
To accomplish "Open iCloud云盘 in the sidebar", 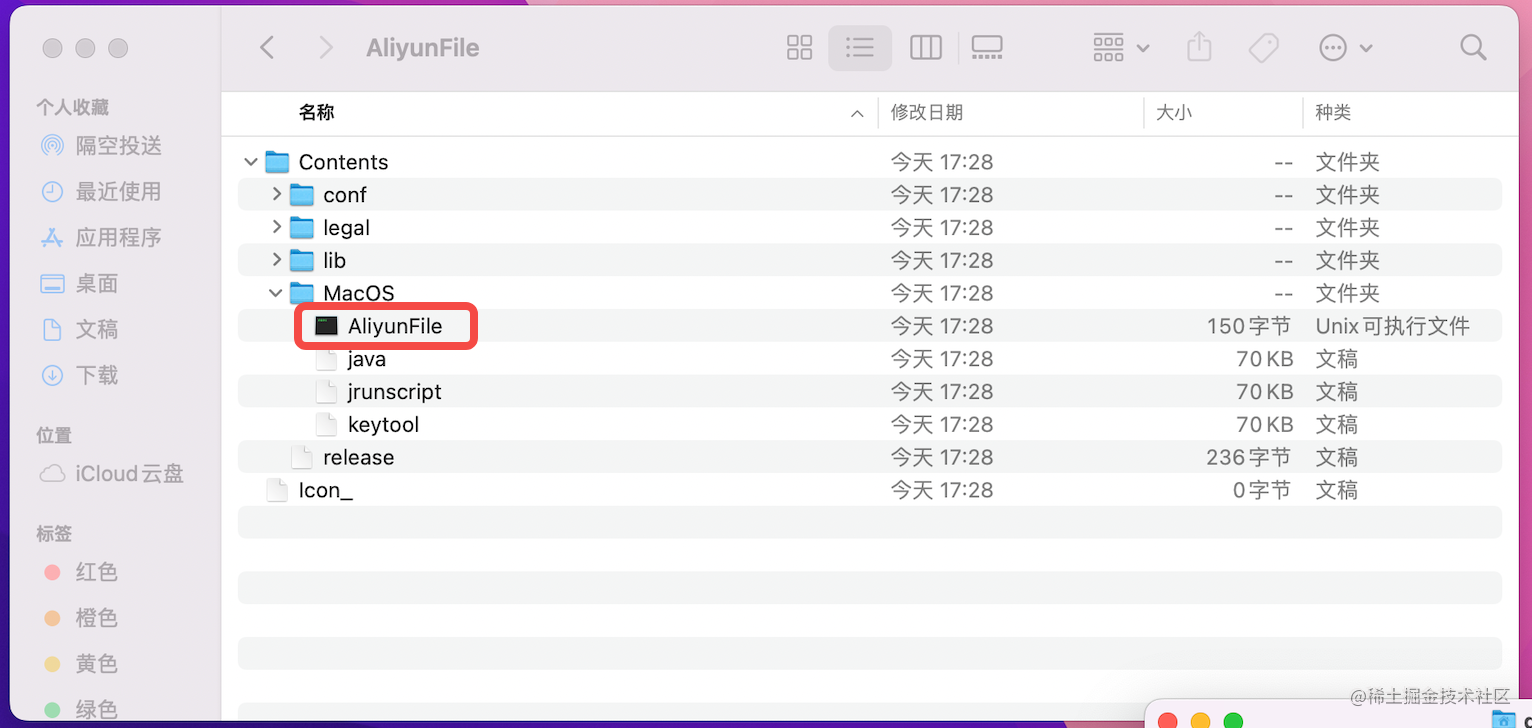I will [x=112, y=474].
